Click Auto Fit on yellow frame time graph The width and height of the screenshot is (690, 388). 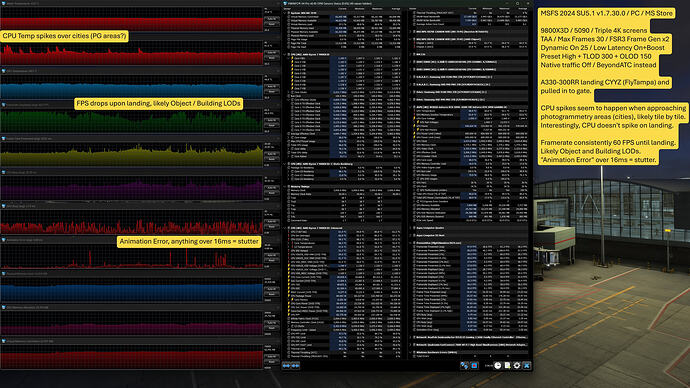(272, 154)
